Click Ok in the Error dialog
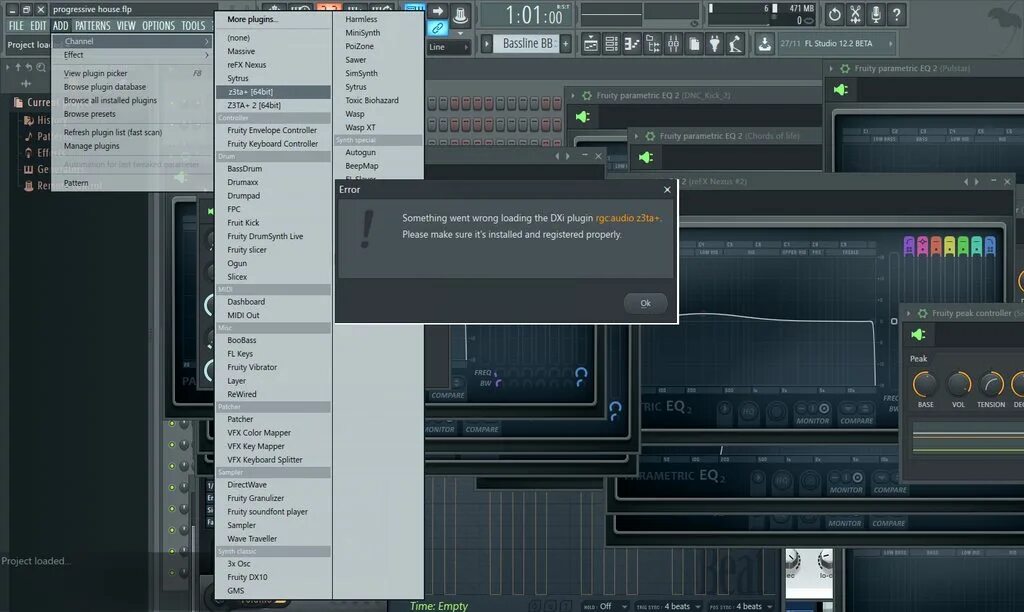Image resolution: width=1024 pixels, height=612 pixels. point(645,303)
